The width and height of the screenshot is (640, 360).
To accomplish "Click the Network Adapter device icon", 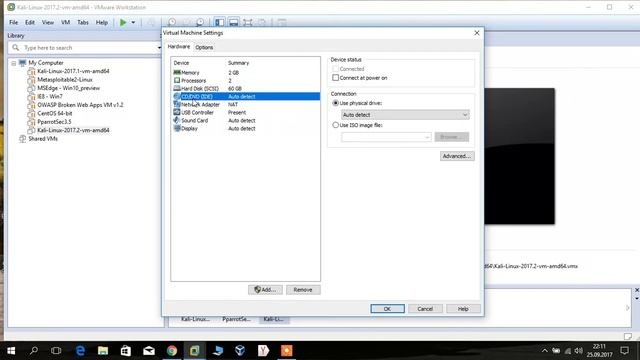I will pyautogui.click(x=177, y=104).
